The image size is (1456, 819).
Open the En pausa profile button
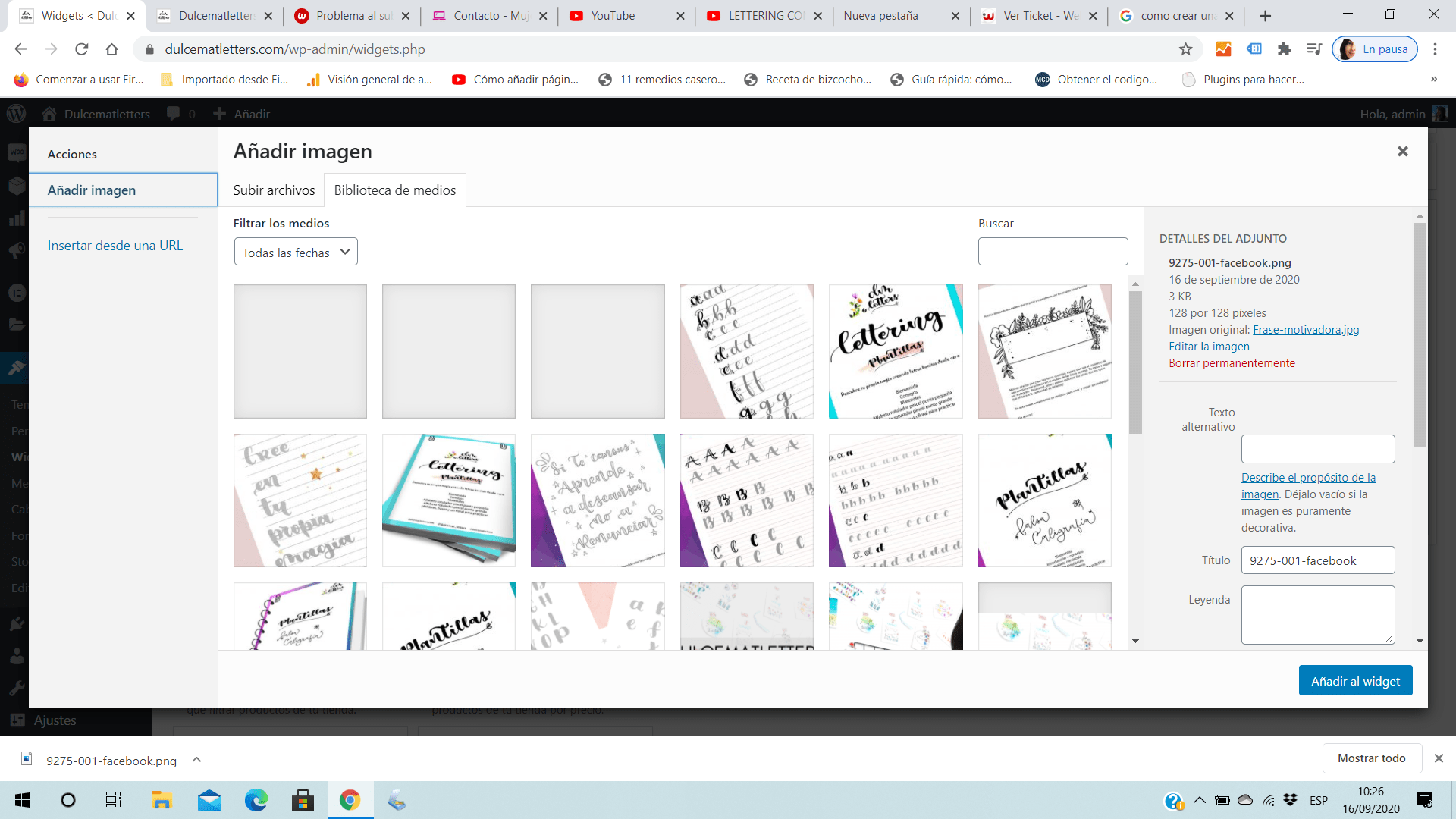pyautogui.click(x=1375, y=49)
